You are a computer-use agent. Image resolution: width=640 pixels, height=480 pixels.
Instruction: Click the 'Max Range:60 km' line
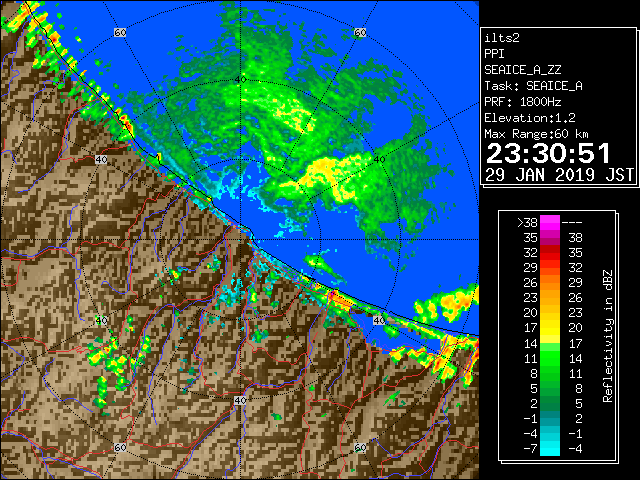pos(536,134)
